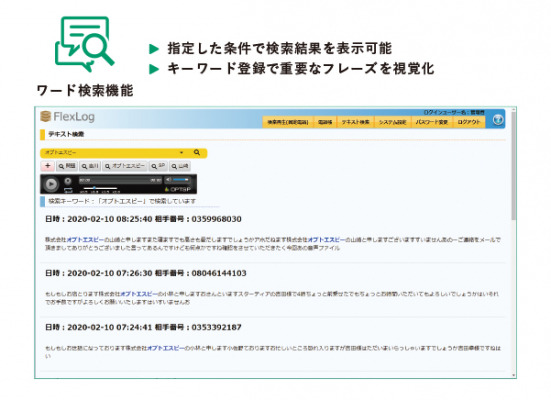Click the ログアウト menu button
Viewport: 551px width, 400px height.
(x=469, y=122)
